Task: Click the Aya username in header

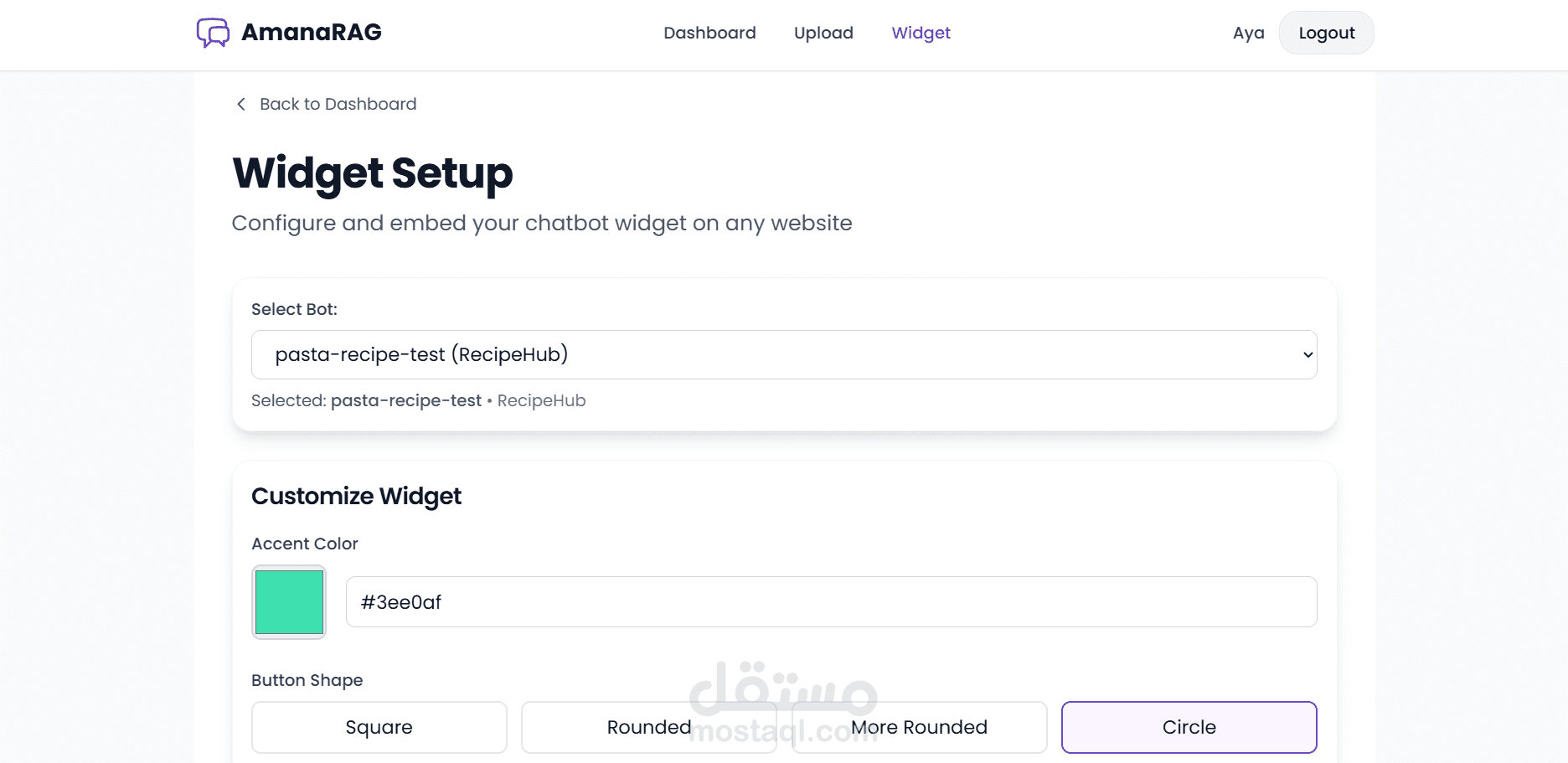Action: pyautogui.click(x=1248, y=34)
